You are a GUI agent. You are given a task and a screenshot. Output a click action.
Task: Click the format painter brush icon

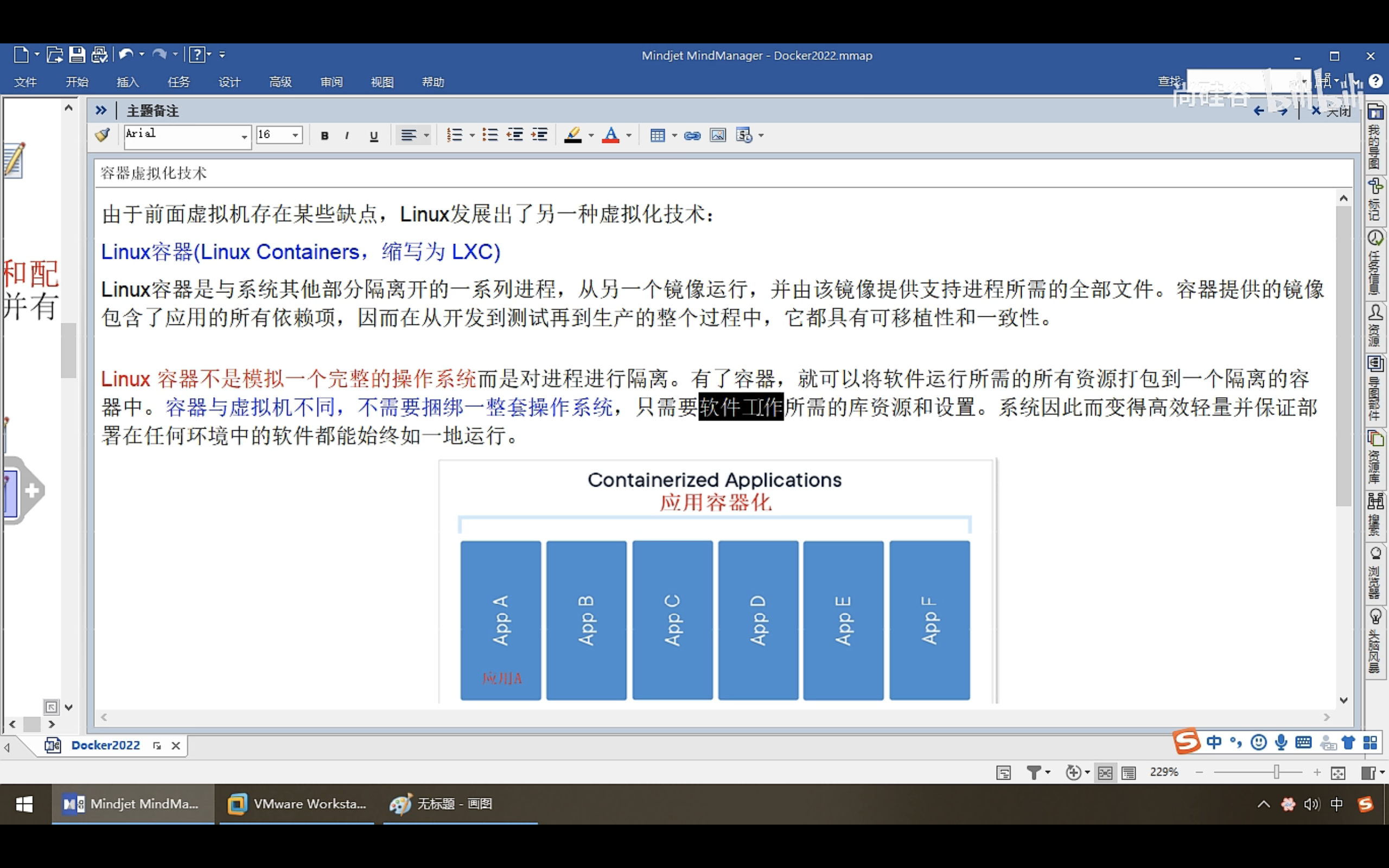(102, 135)
